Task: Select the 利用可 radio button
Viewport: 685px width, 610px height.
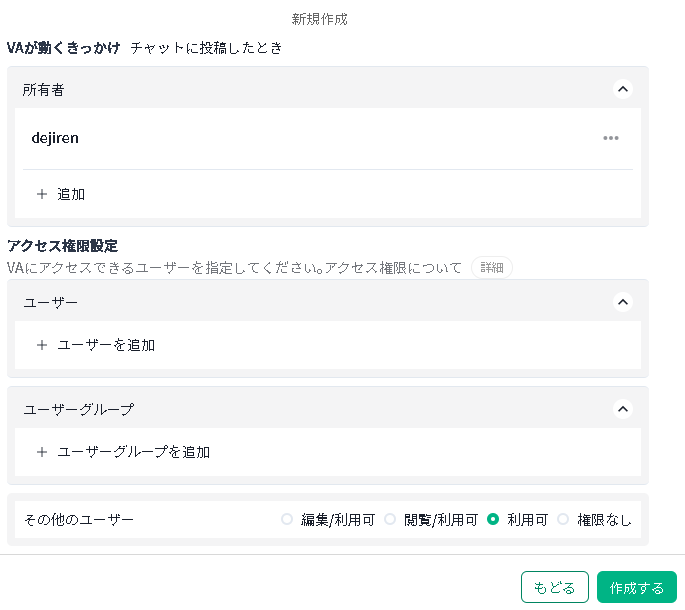Action: coord(493,519)
